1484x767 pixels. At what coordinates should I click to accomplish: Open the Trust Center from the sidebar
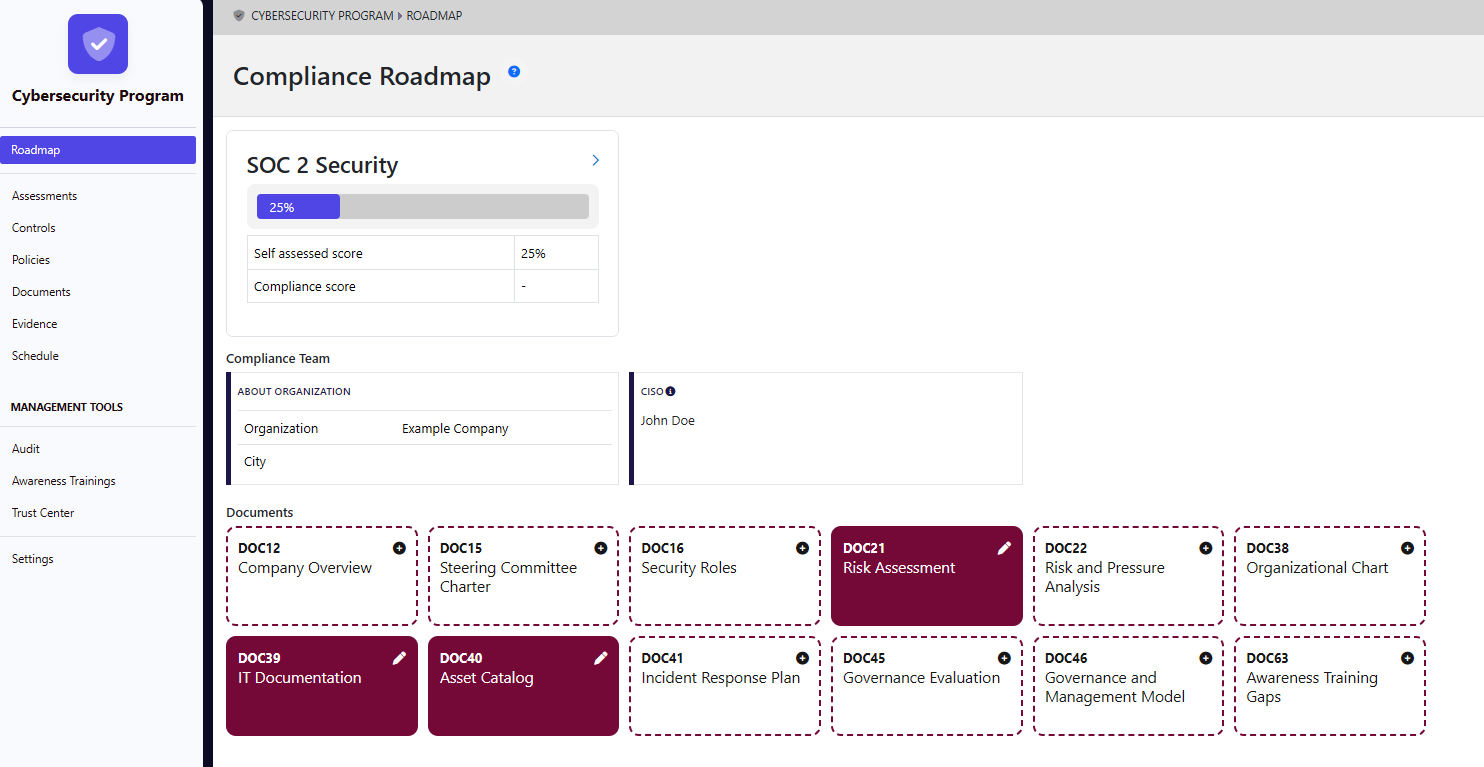point(42,512)
